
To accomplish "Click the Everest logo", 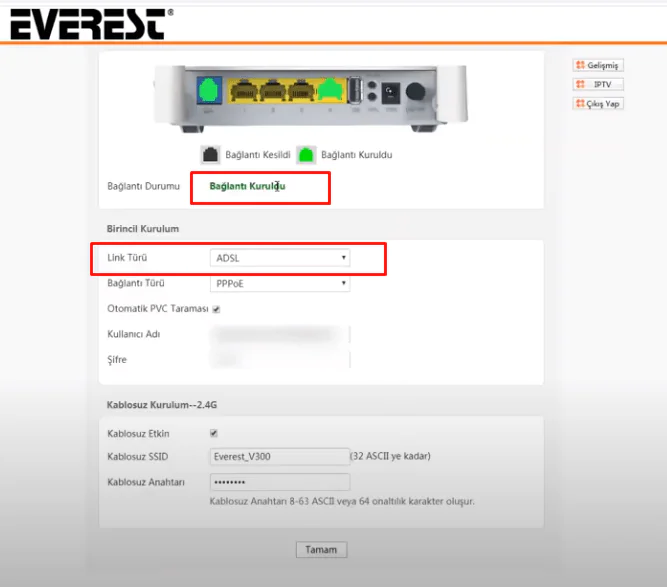I will point(91,24).
